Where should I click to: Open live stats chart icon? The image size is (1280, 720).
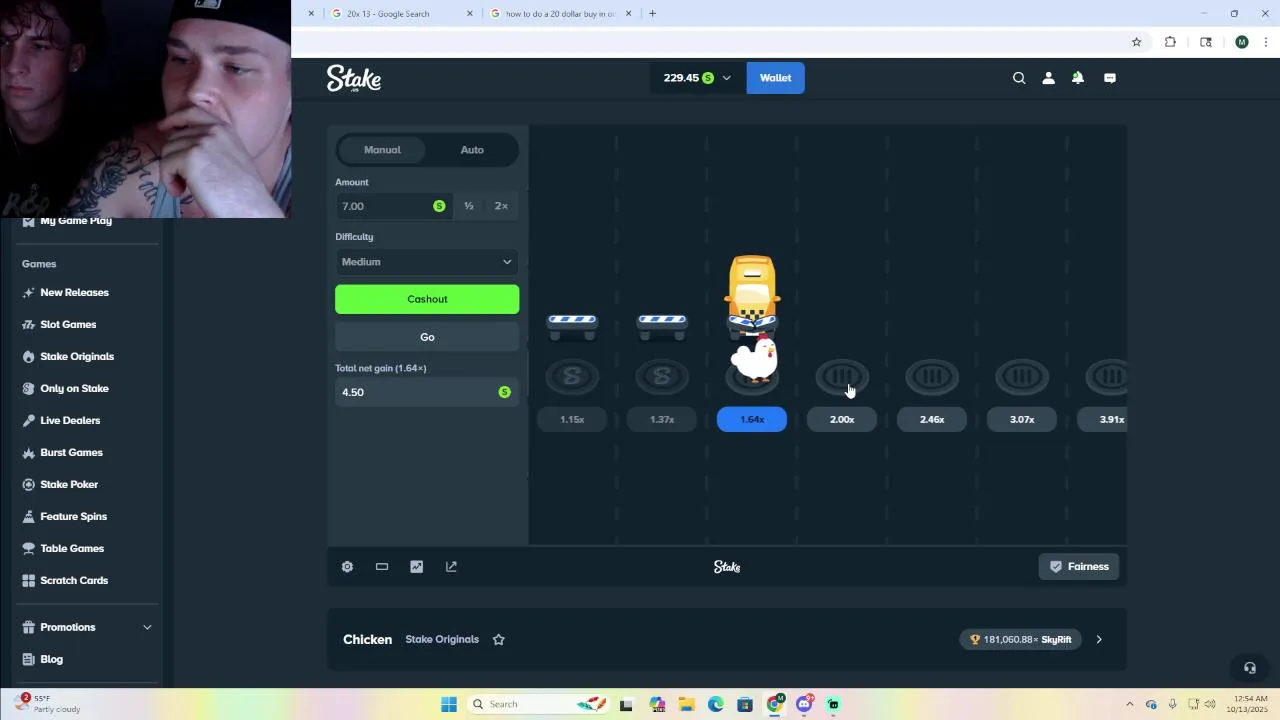pos(417,567)
